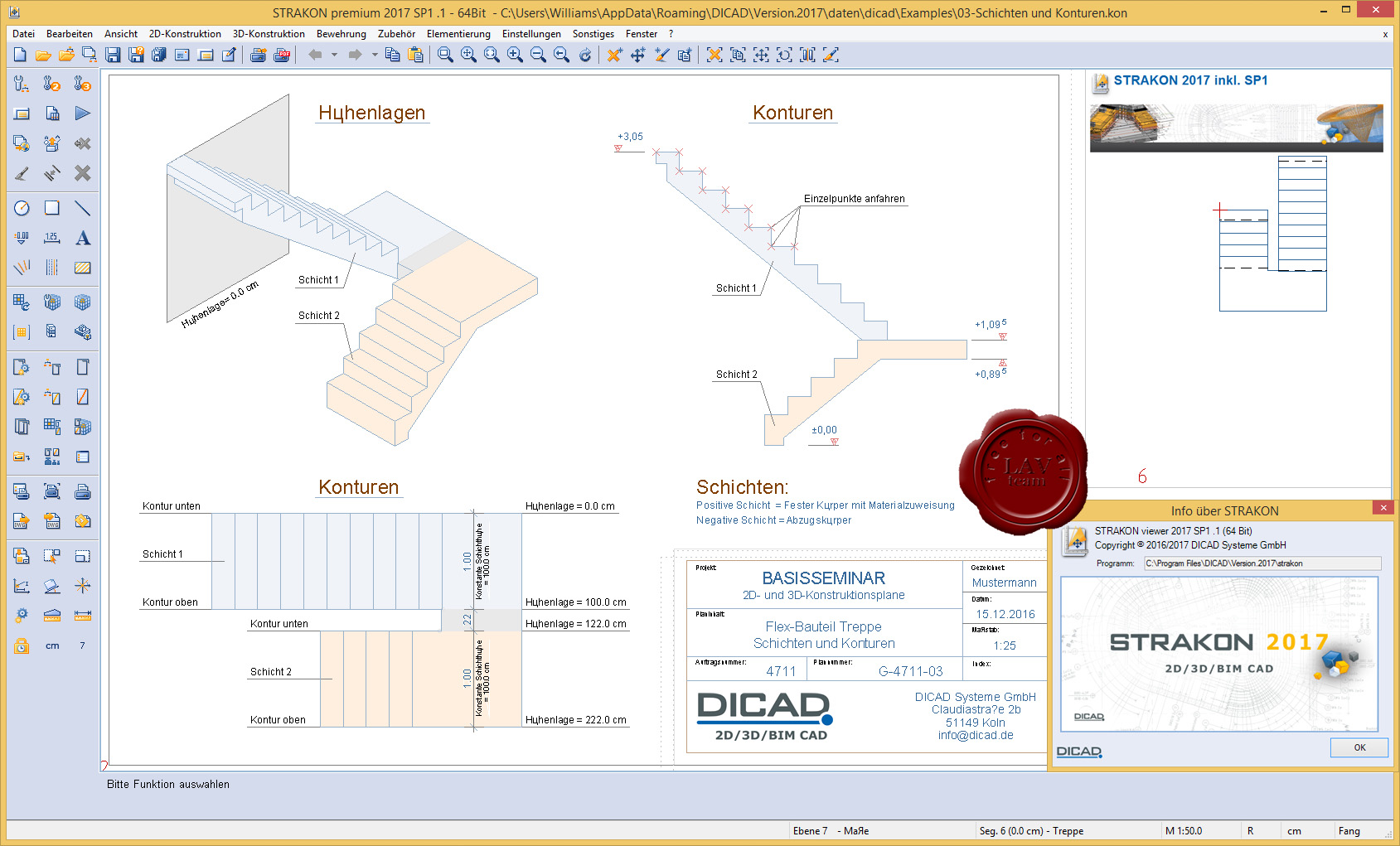Click the Copy icon in toolbar
Screen dimensions: 1400x846
pos(393,55)
